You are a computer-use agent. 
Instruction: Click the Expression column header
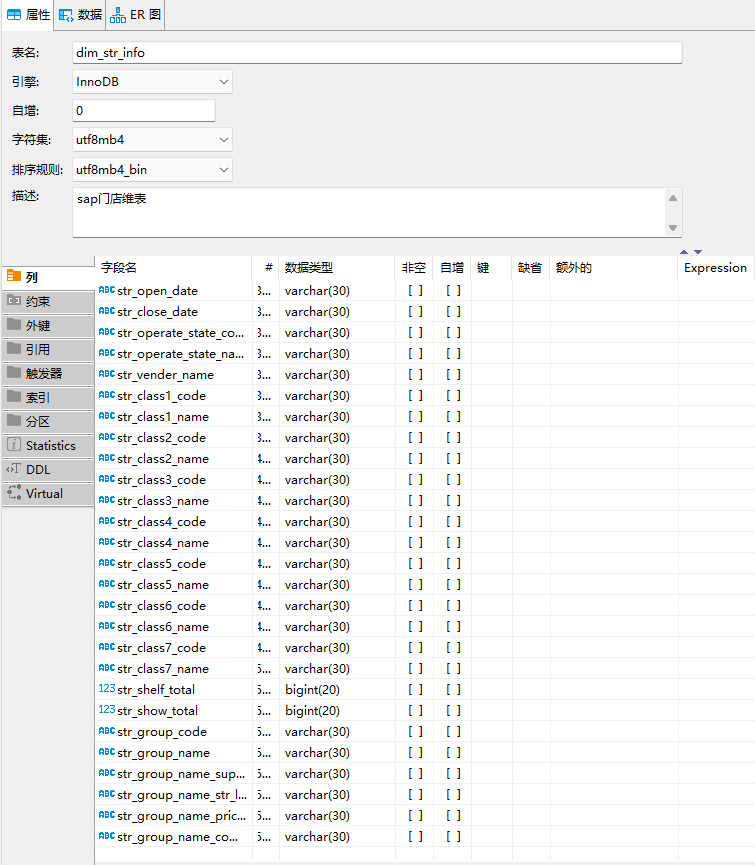(716, 268)
